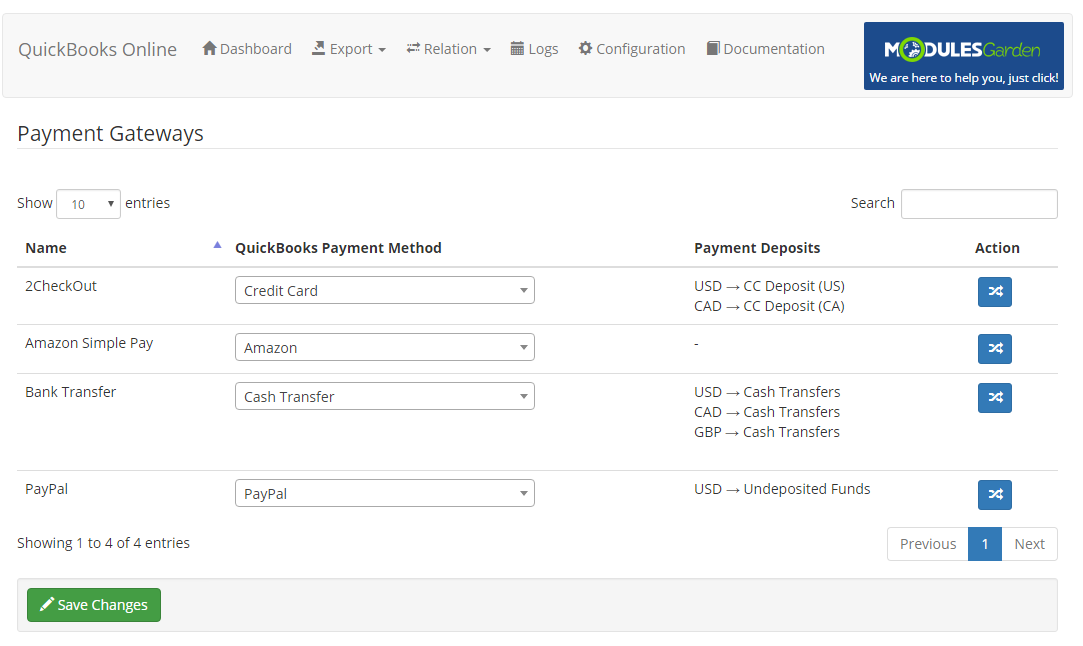
Task: Click the shuffle action button for Amazon Simple Pay
Action: [x=995, y=348]
